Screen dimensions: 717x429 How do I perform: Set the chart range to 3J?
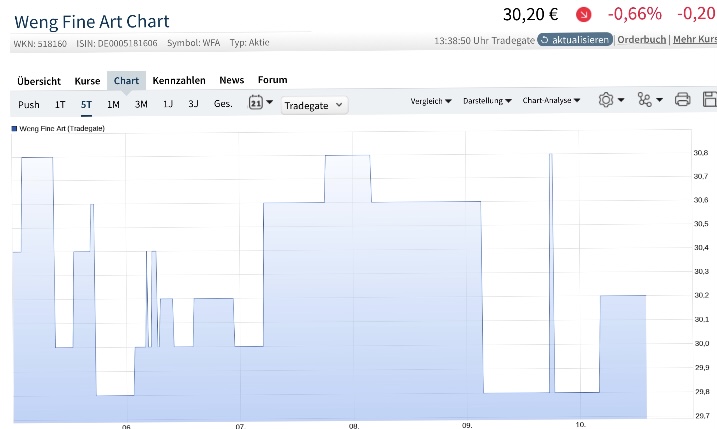pyautogui.click(x=193, y=104)
